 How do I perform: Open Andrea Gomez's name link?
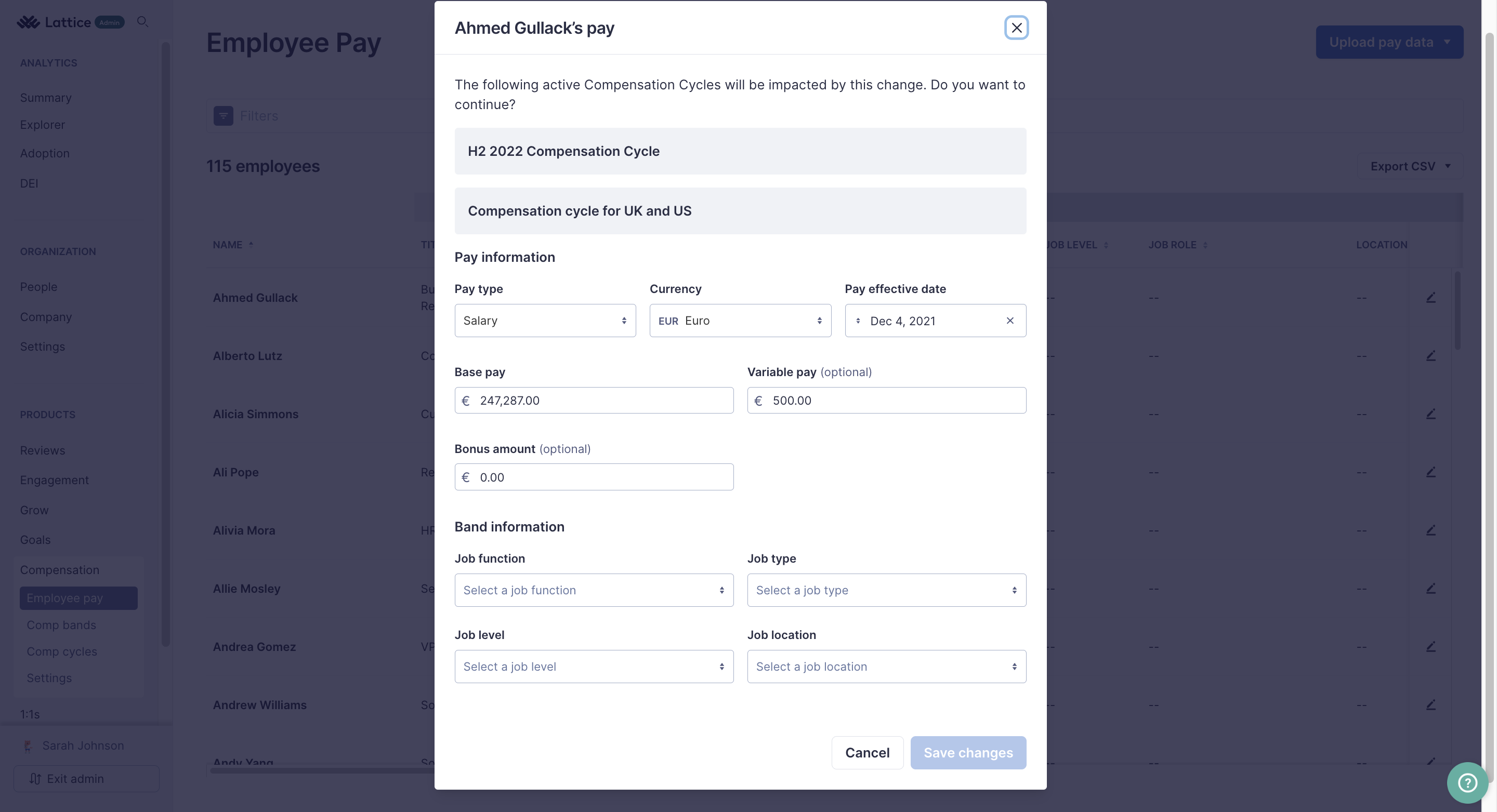pos(255,646)
